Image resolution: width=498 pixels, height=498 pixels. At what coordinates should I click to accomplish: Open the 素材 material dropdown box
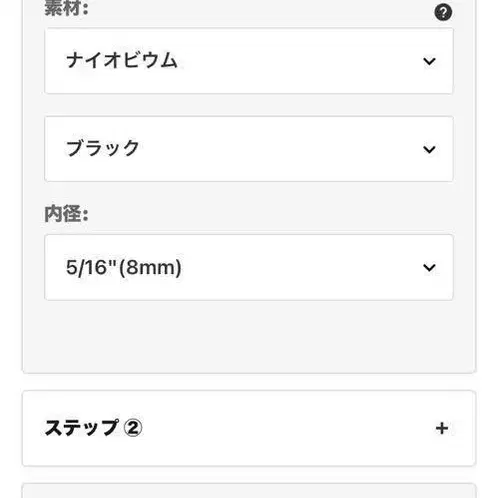tap(249, 61)
